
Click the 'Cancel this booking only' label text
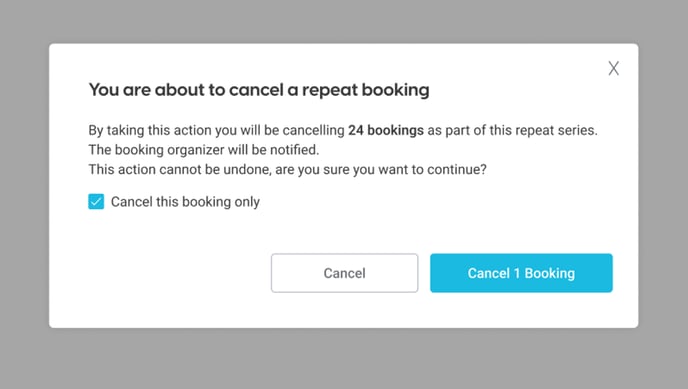point(185,202)
